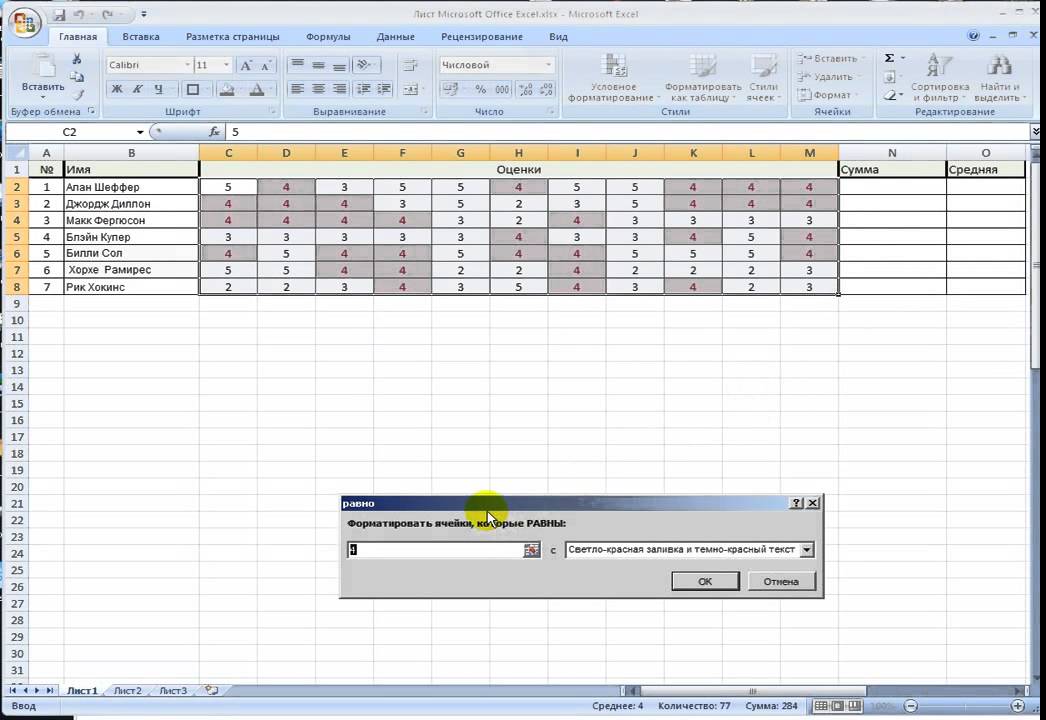The width and height of the screenshot is (1046, 720).
Task: Click the AutoSum sigma icon
Action: 889,58
